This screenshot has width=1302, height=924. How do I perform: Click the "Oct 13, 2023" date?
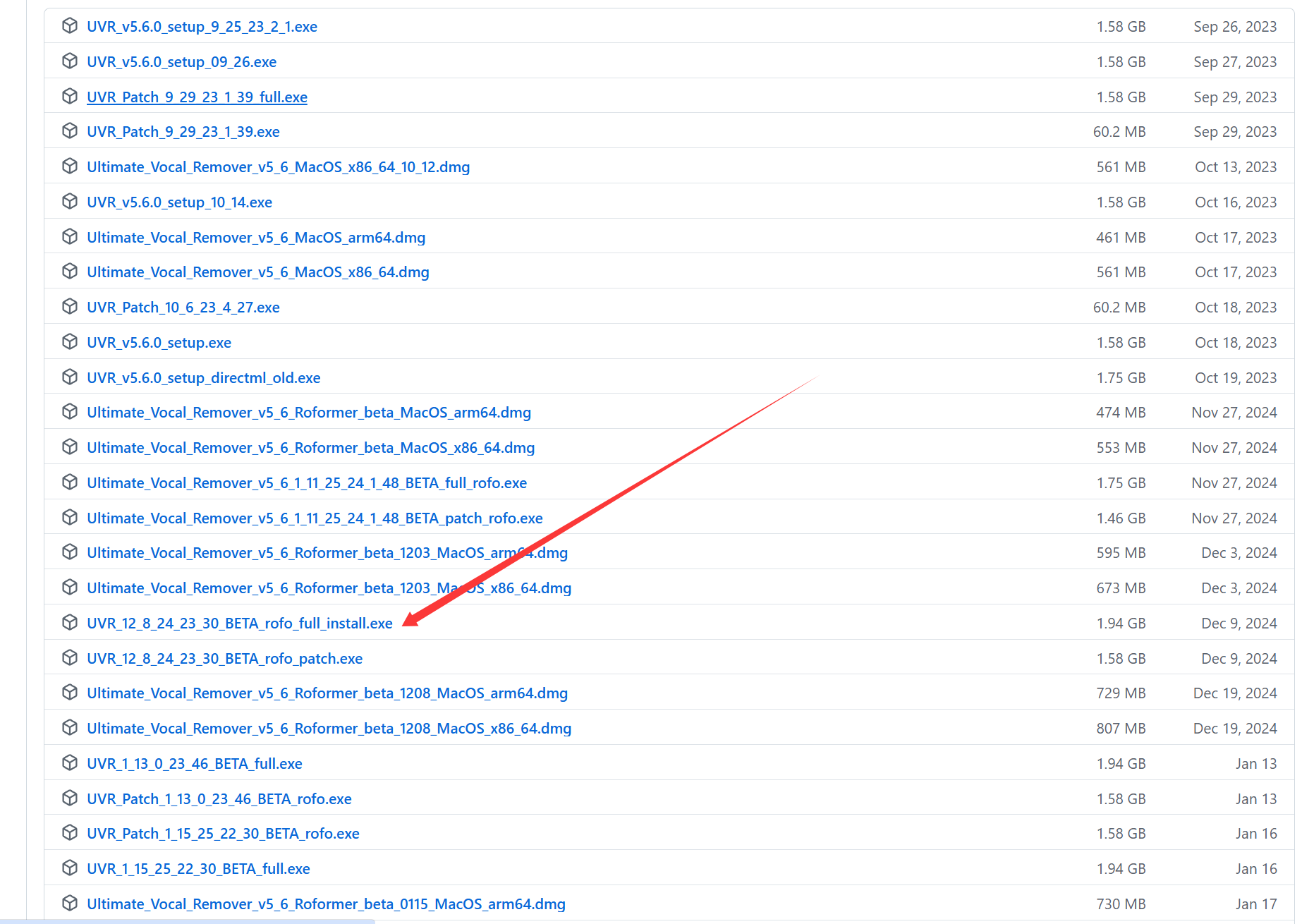point(1236,167)
